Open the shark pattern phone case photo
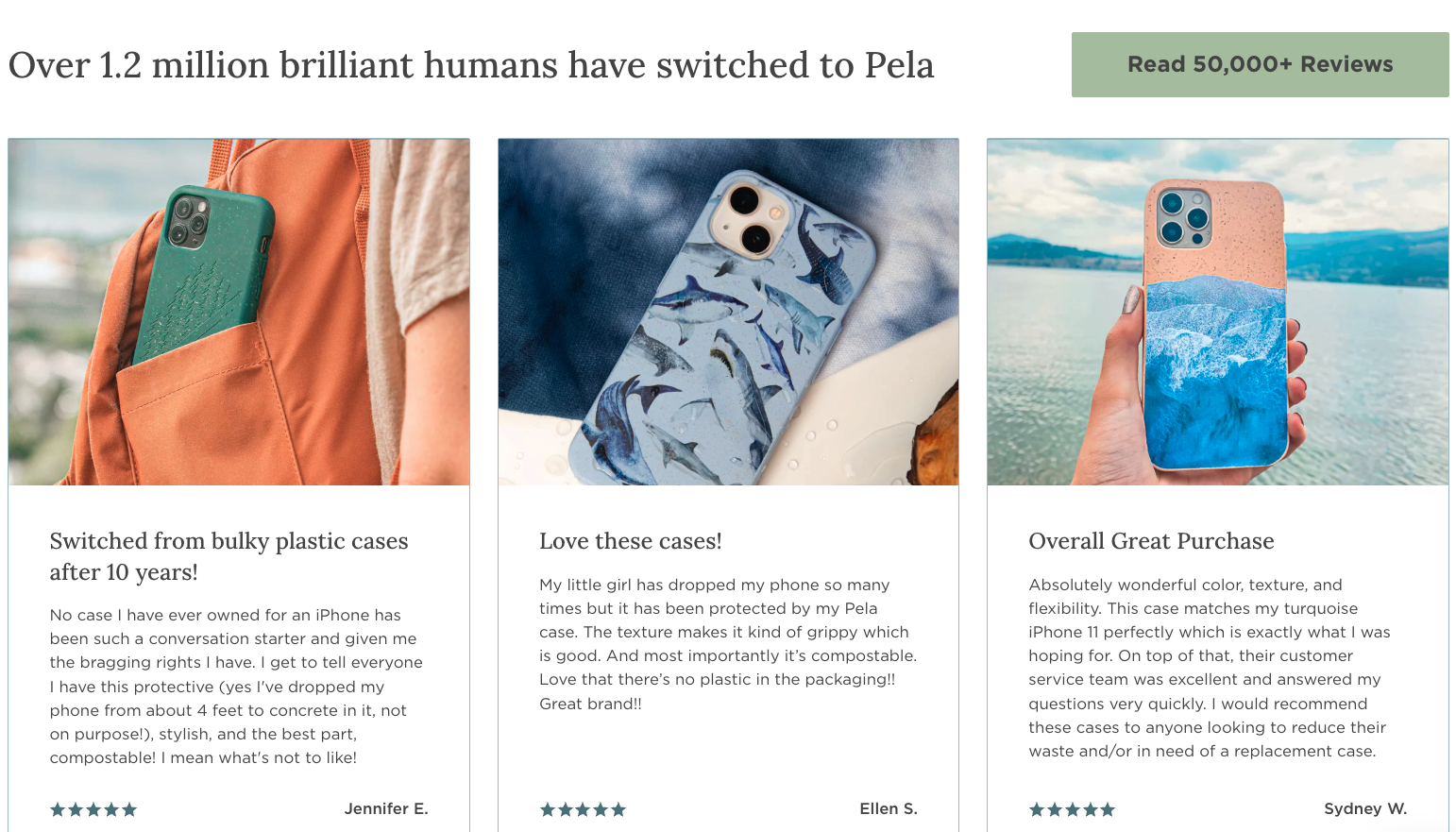Viewport: 1456px width, 832px height. click(x=728, y=312)
